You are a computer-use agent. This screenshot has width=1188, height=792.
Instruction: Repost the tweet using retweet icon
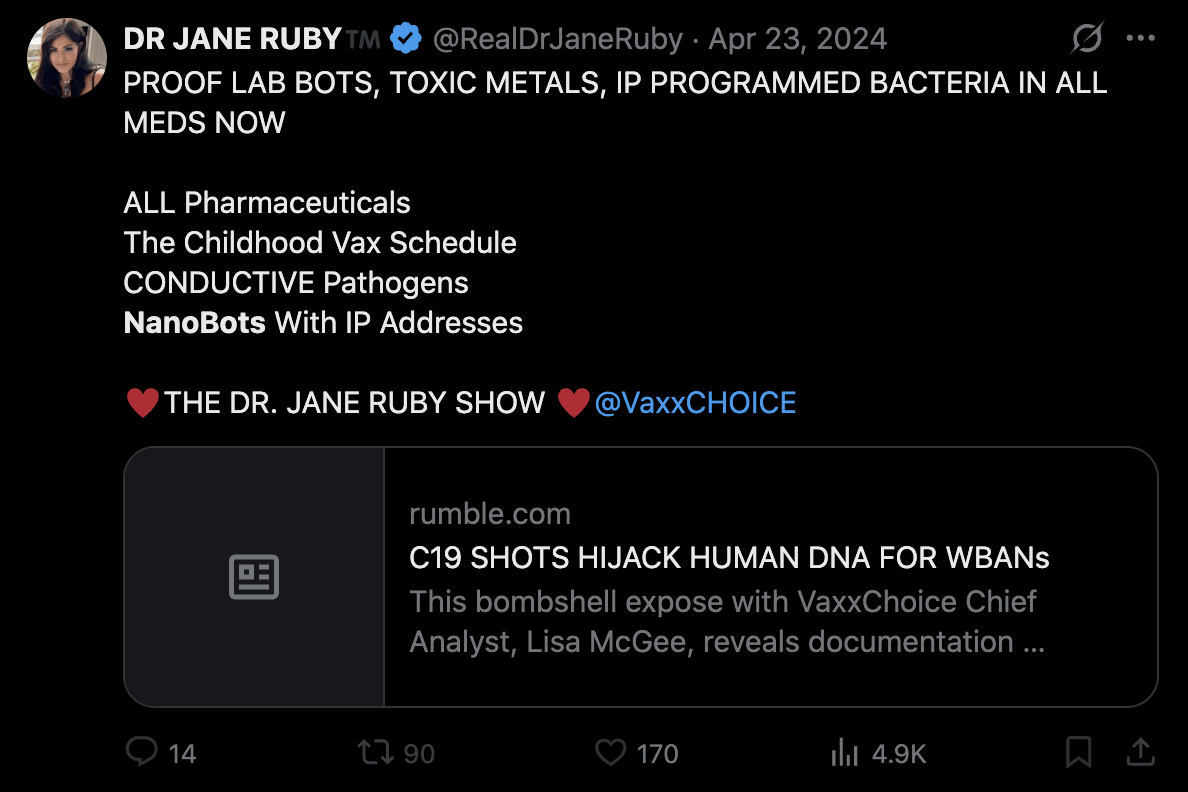[374, 752]
